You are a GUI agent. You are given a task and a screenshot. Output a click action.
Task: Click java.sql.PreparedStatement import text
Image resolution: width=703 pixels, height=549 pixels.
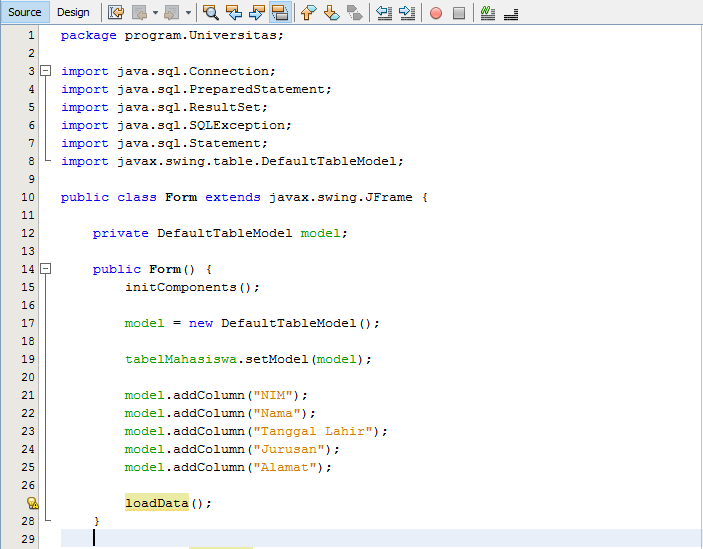tap(221, 89)
